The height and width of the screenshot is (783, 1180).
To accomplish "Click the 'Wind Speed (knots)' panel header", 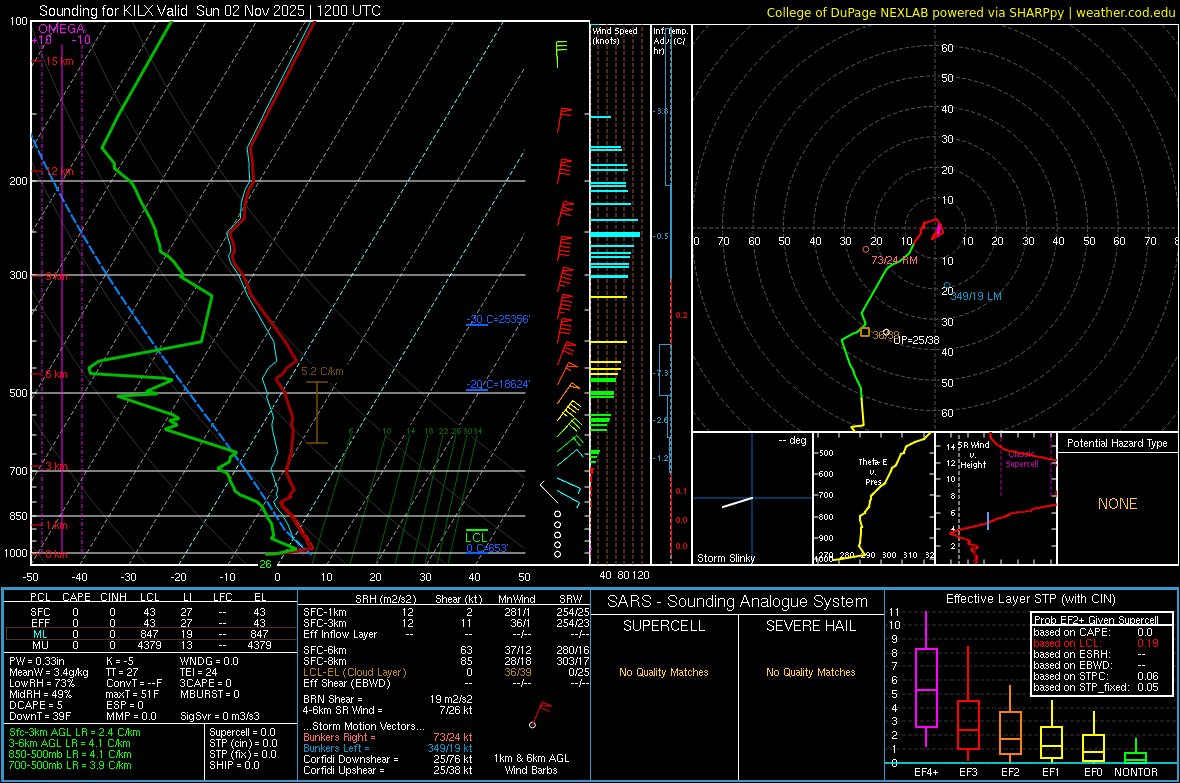I will pos(614,35).
